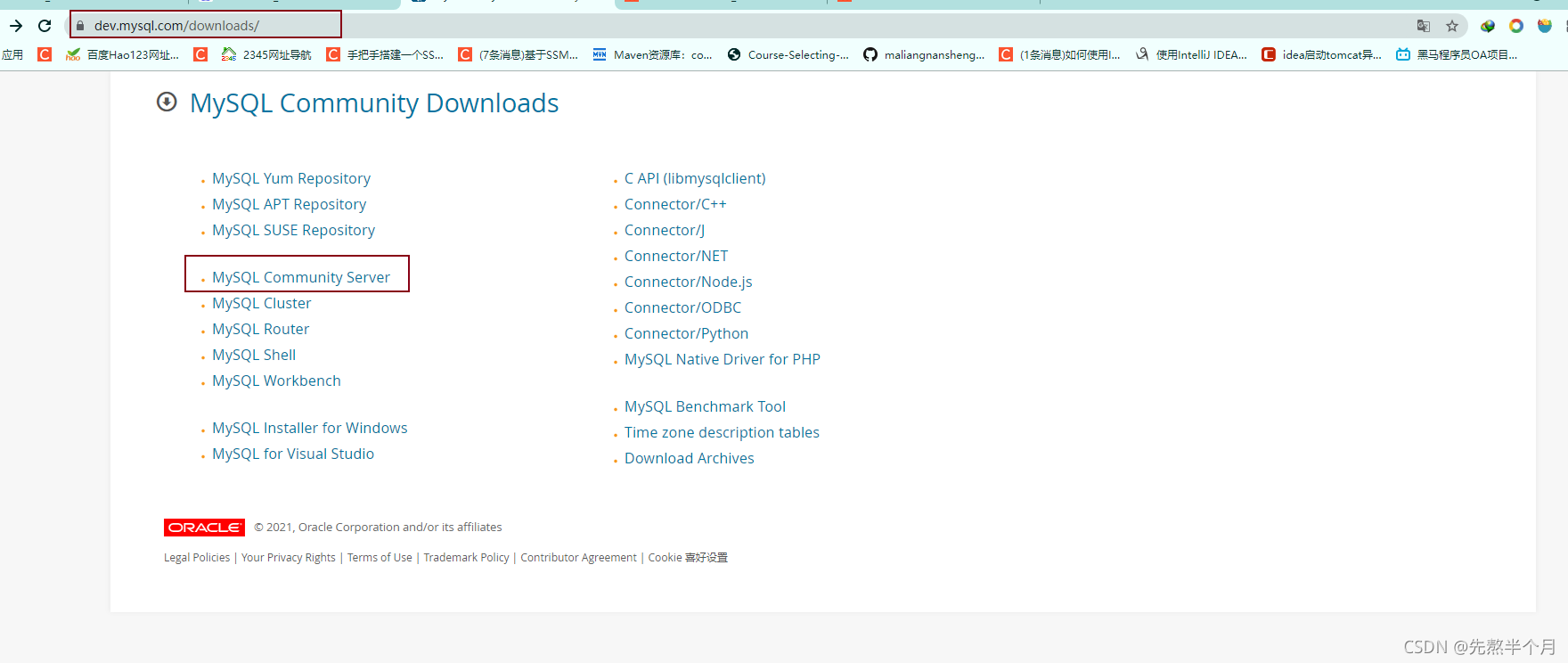Click the red Oracle logo
1568x663 pixels.
tap(204, 528)
